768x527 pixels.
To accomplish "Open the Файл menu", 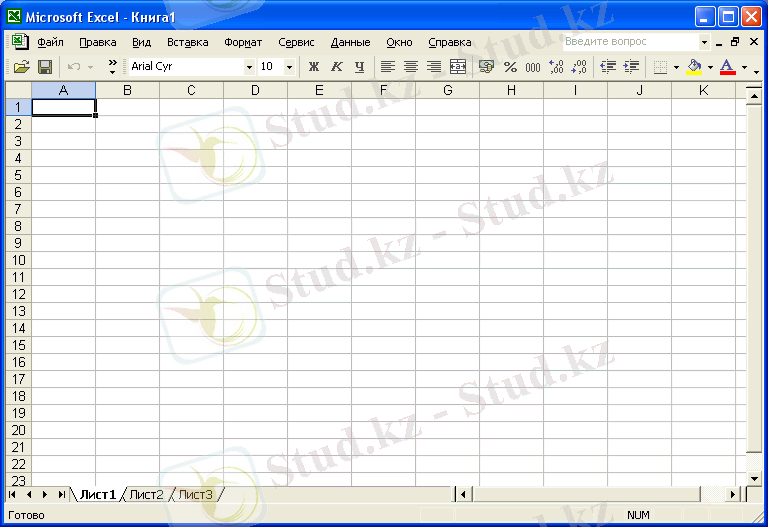I will pos(50,42).
